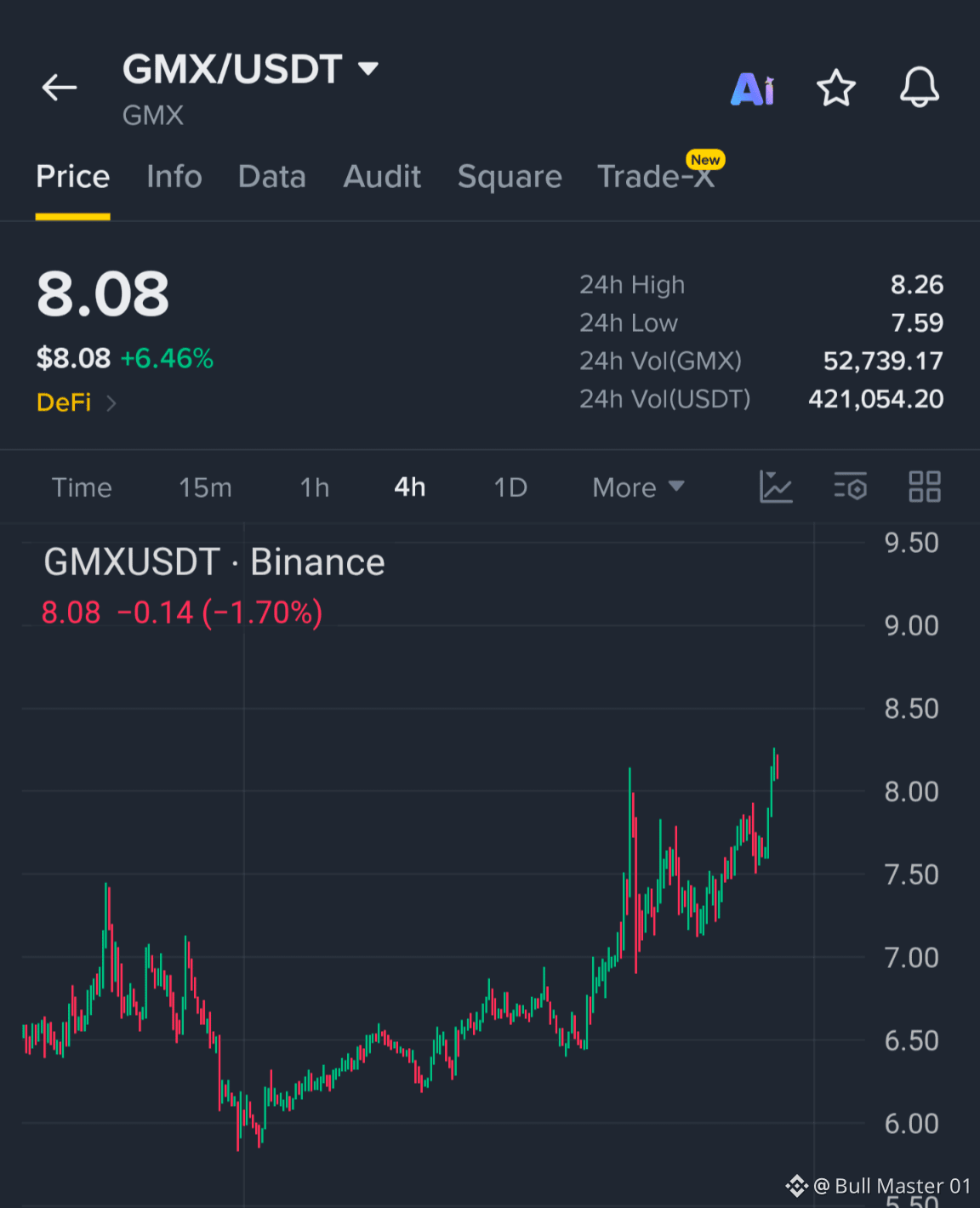Select the 1D chart interval
980x1208 pixels.
[x=510, y=487]
